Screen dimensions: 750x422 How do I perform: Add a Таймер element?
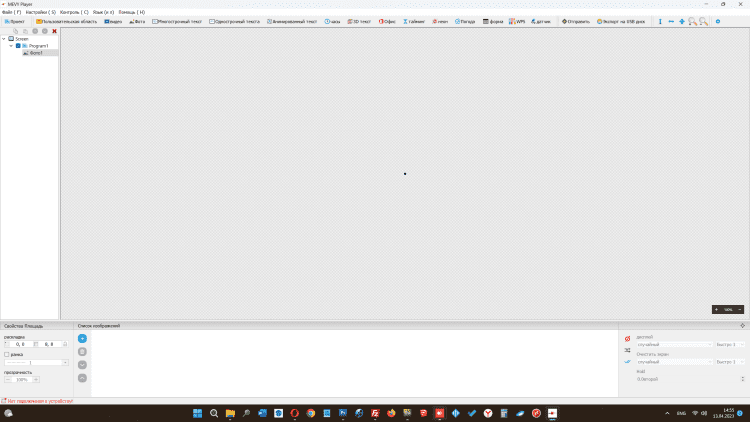[x=414, y=21]
